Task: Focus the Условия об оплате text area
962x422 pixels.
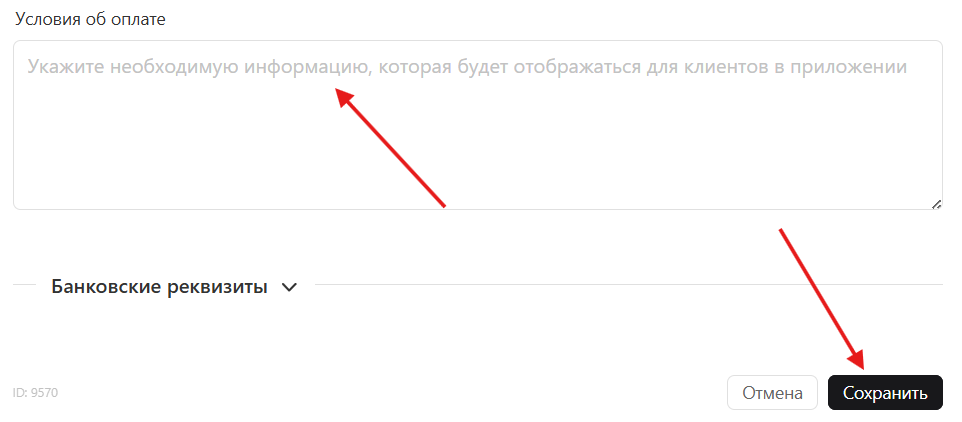Action: point(477,125)
